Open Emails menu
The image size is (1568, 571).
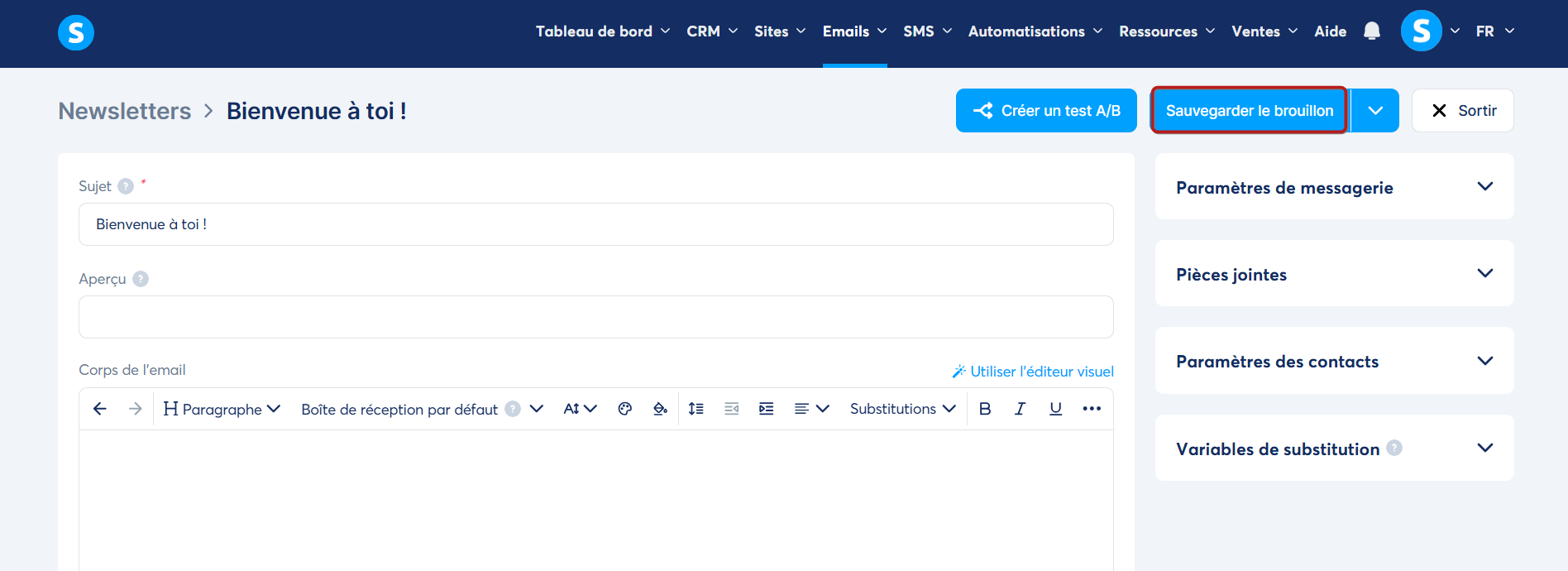tap(854, 31)
